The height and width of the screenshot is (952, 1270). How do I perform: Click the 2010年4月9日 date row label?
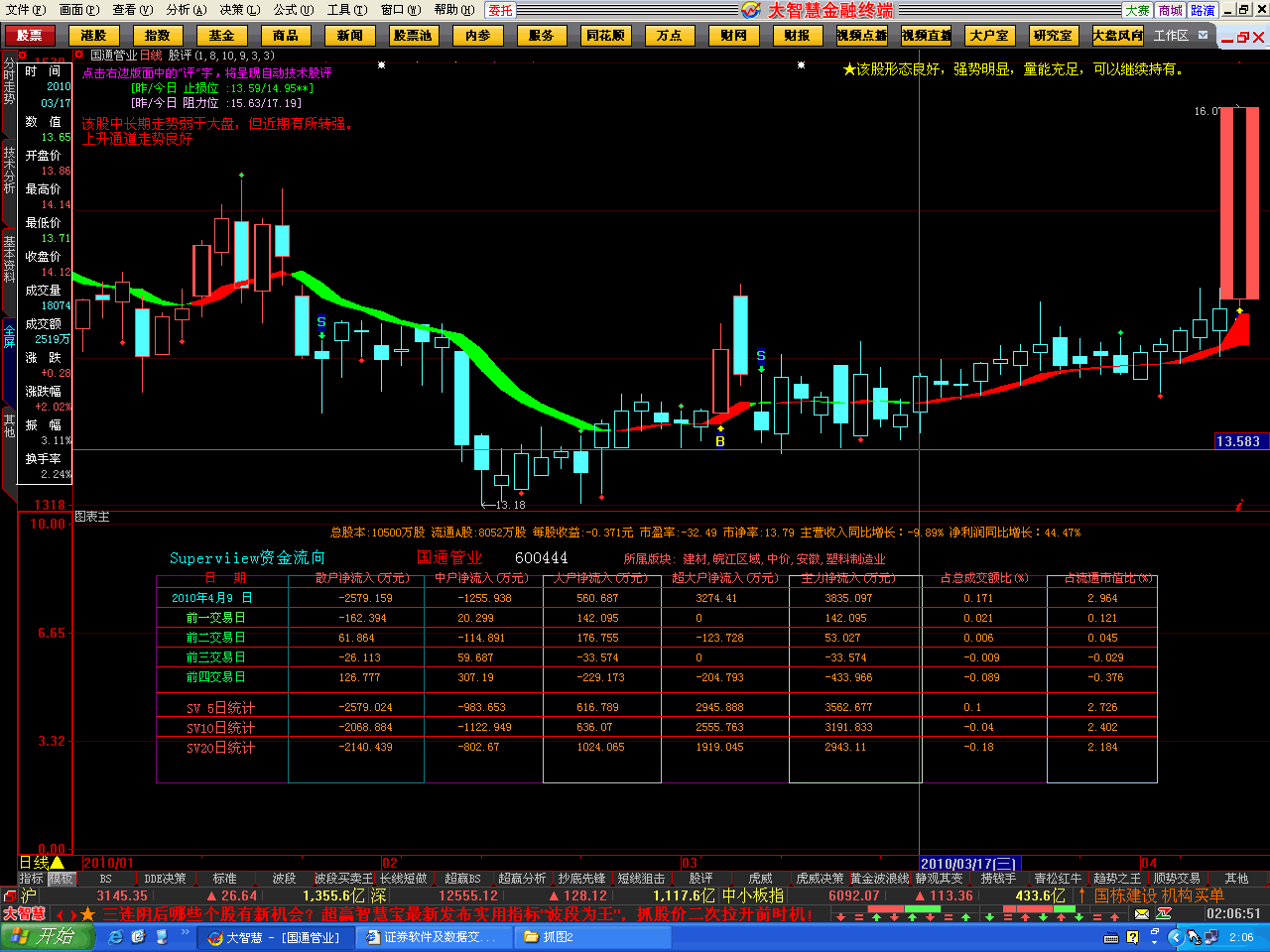[x=212, y=598]
